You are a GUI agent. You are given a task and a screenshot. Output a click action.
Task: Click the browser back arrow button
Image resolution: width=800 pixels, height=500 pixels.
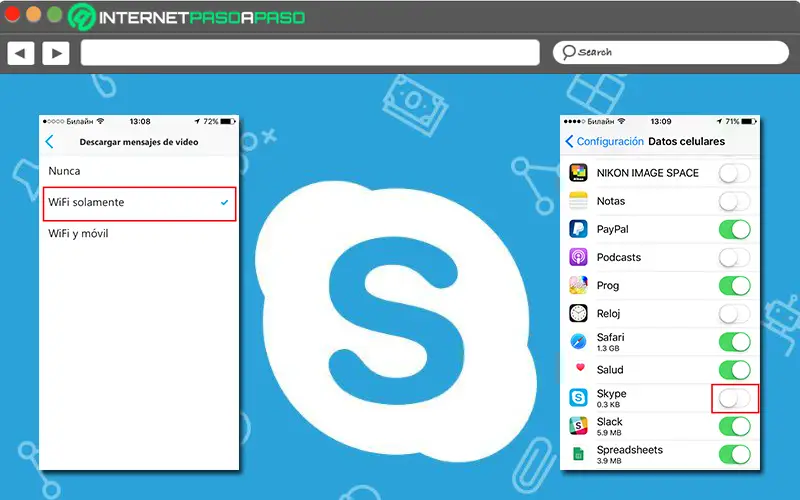click(x=20, y=53)
